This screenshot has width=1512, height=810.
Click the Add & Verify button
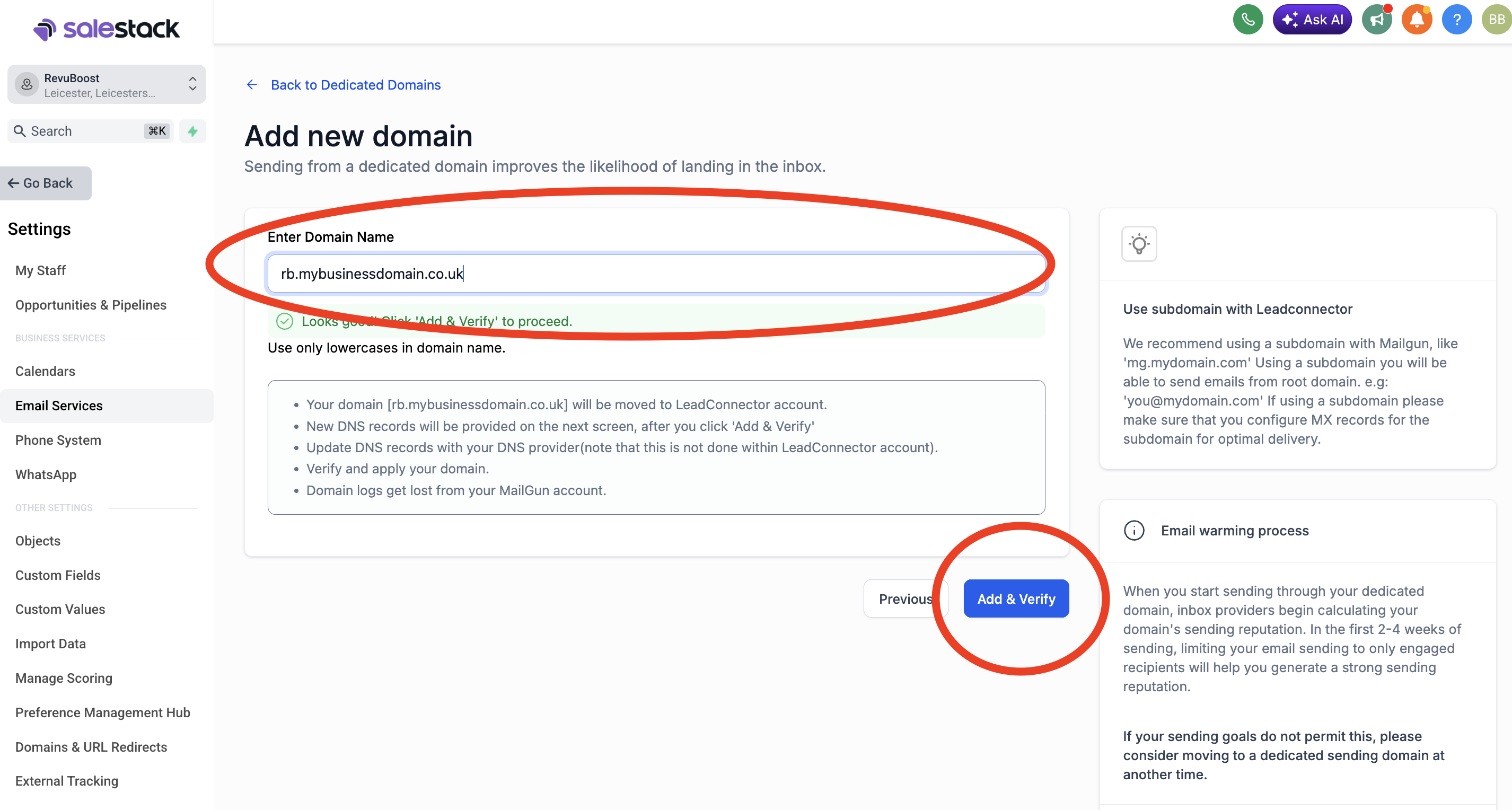click(x=1015, y=598)
